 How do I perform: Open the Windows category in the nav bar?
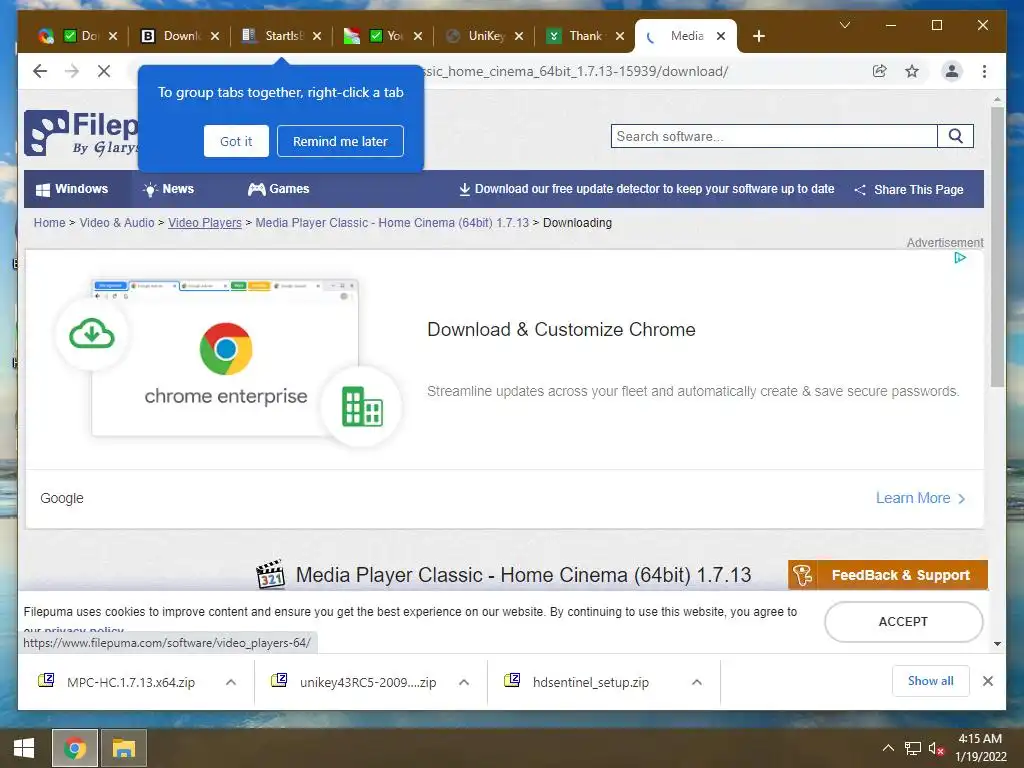point(72,189)
